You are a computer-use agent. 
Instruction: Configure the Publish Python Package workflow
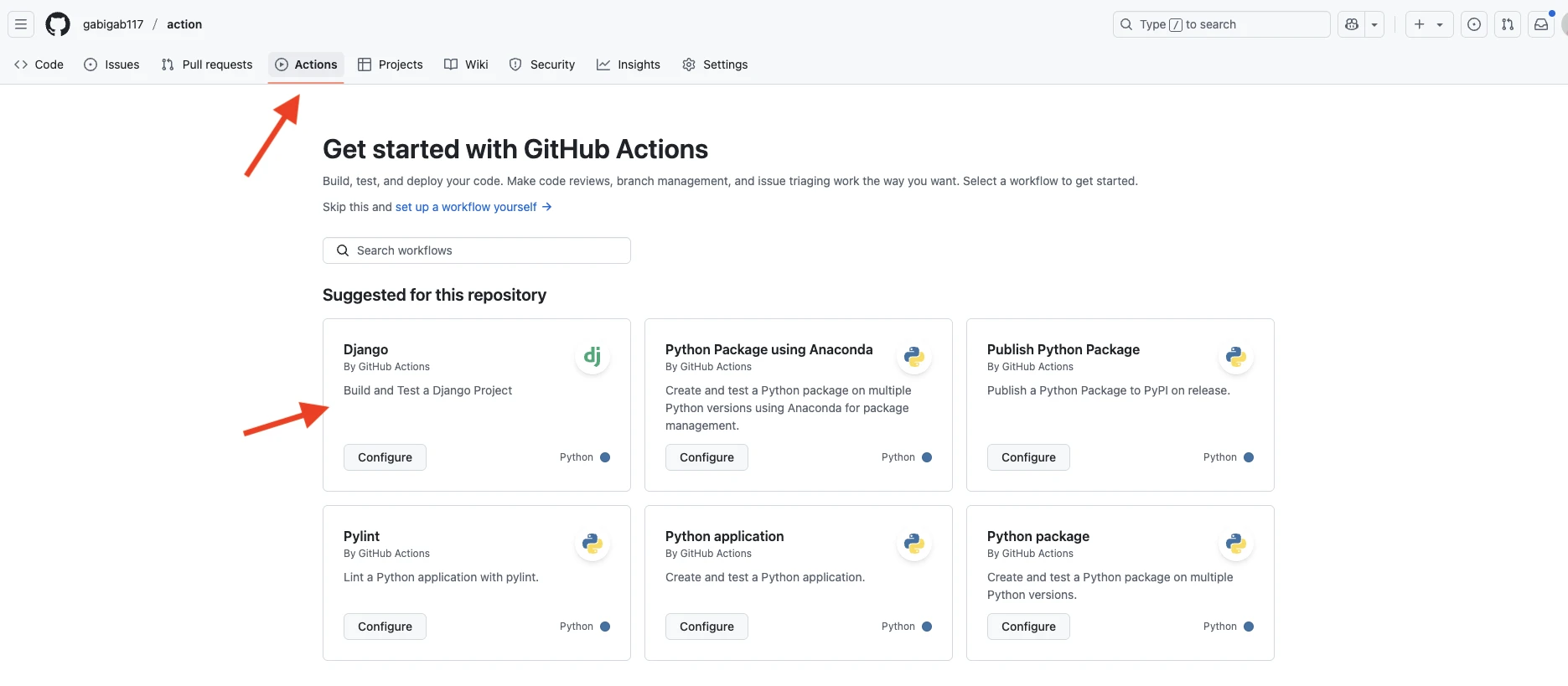click(1027, 457)
